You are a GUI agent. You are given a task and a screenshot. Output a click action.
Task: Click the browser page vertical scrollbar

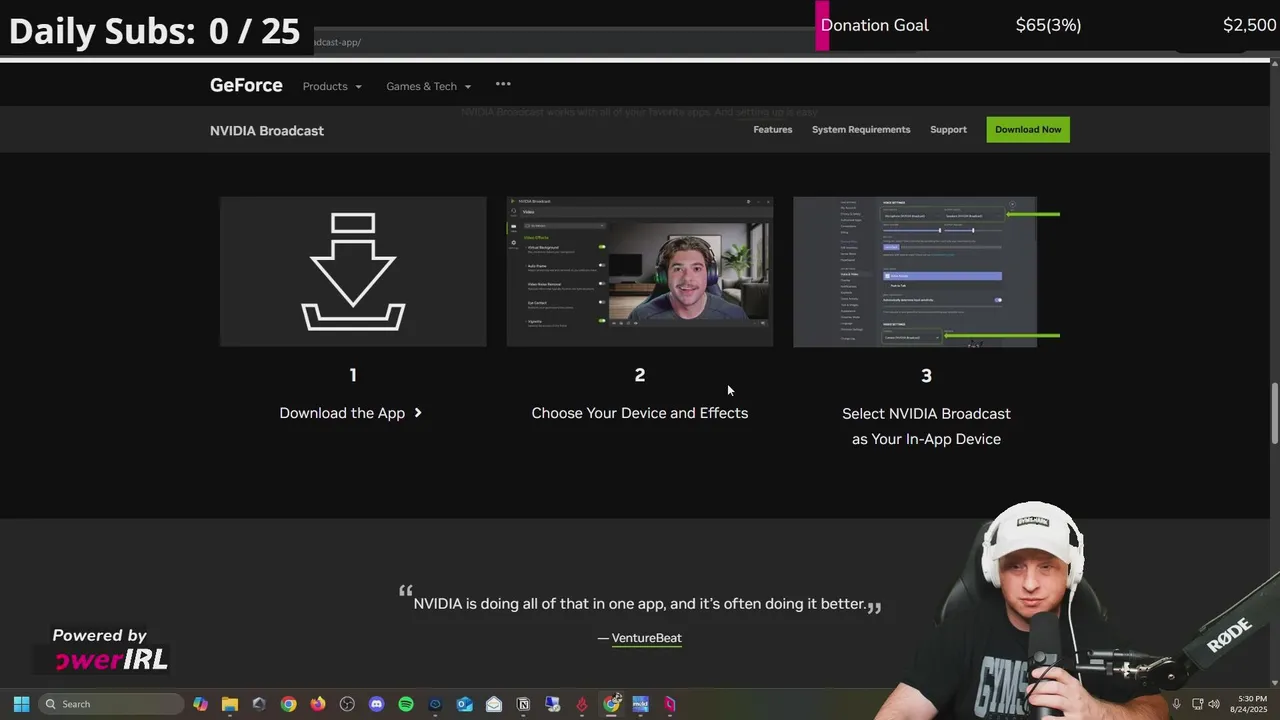[x=1274, y=413]
